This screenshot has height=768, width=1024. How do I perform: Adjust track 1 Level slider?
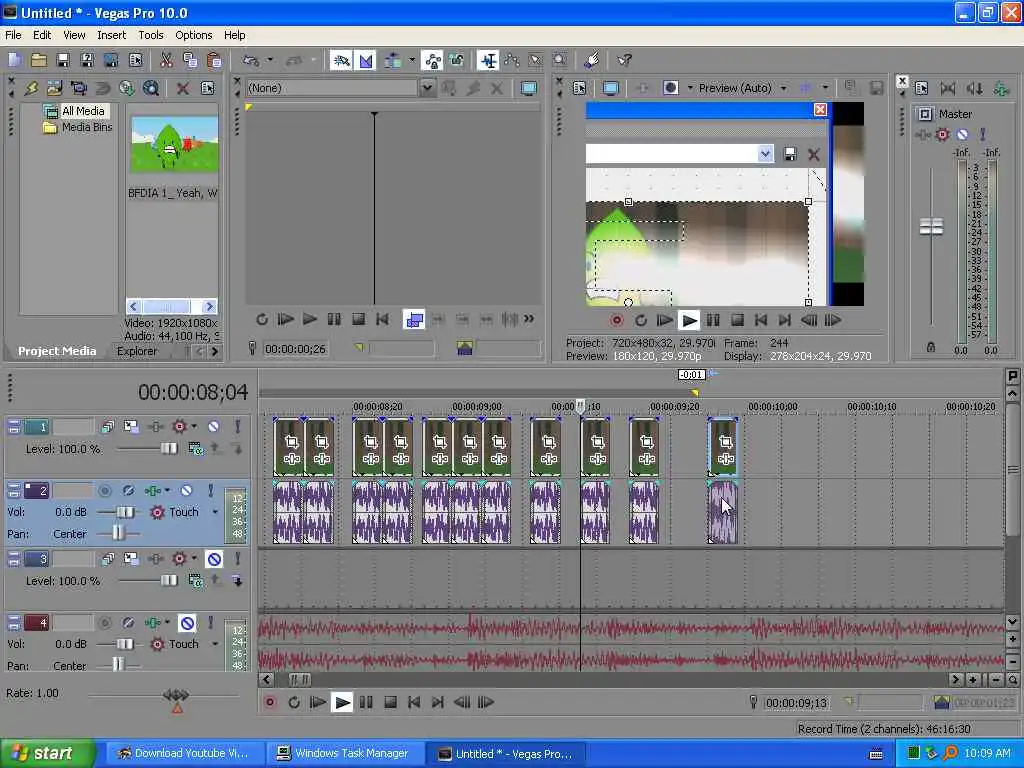[168, 449]
